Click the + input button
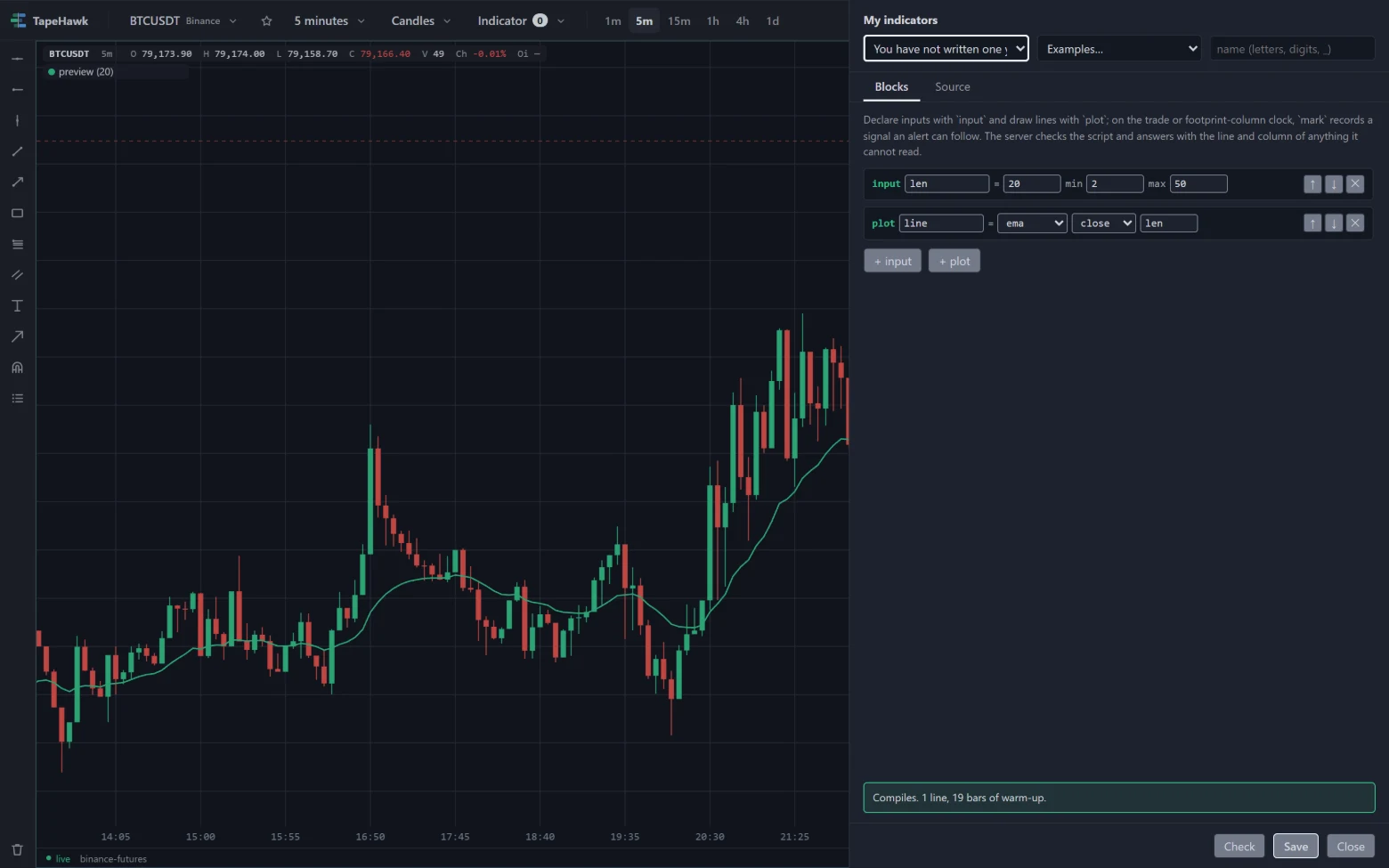1389x868 pixels. pyautogui.click(x=892, y=261)
